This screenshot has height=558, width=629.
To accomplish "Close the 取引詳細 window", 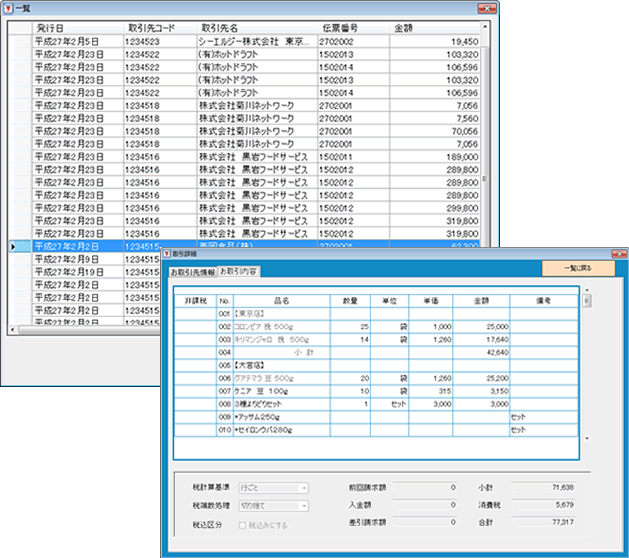I will point(619,254).
